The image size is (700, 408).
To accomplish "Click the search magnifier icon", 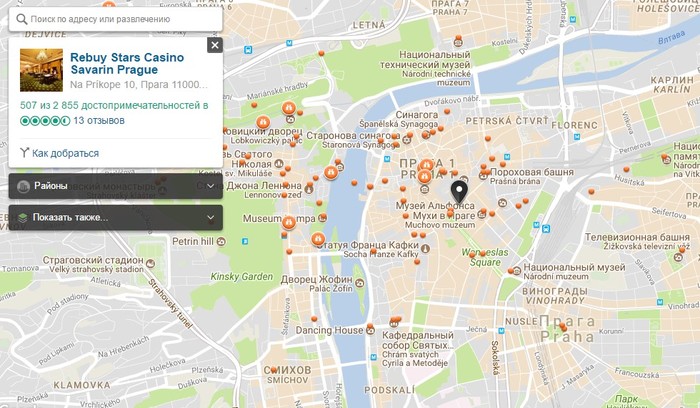I will (21, 19).
